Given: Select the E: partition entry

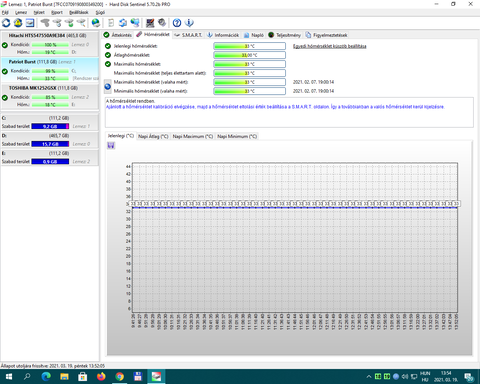Looking at the screenshot, I should 50,157.
